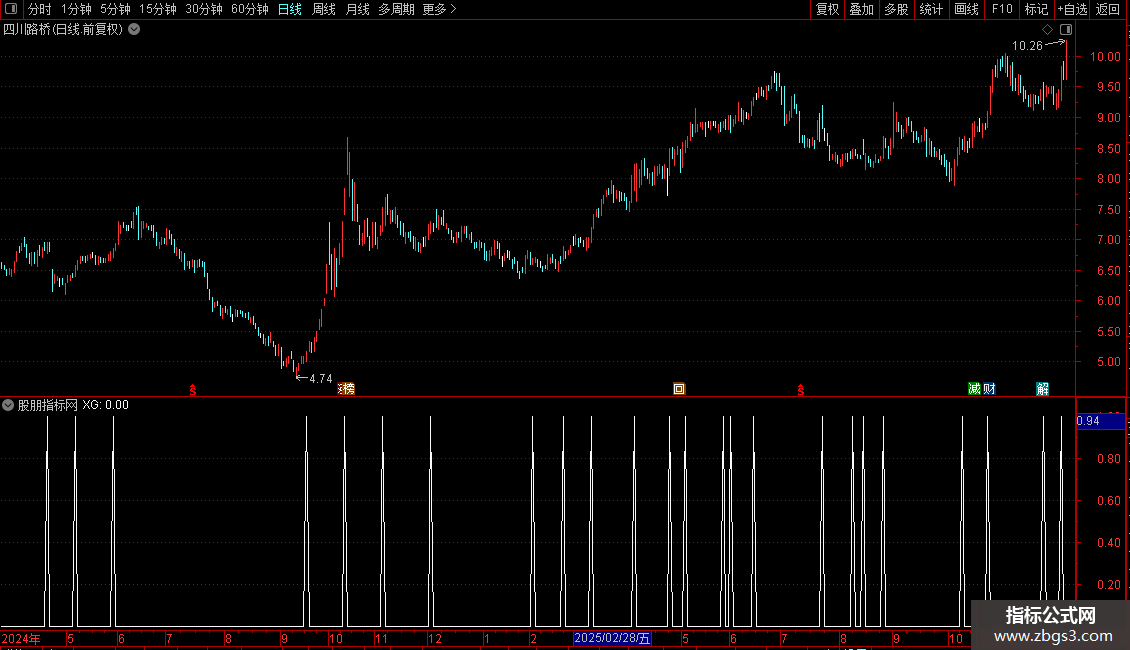Select the 15分钟 period
Screen dimensions: 1130x650
tap(158, 9)
